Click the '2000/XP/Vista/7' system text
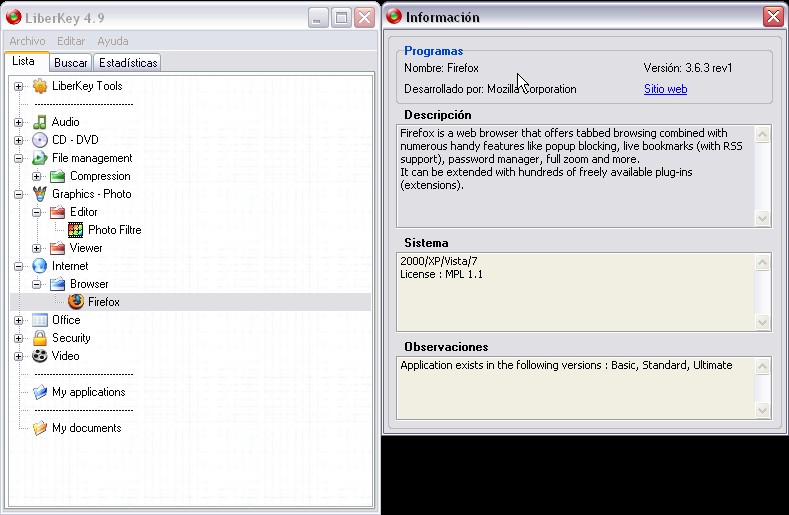 point(439,261)
